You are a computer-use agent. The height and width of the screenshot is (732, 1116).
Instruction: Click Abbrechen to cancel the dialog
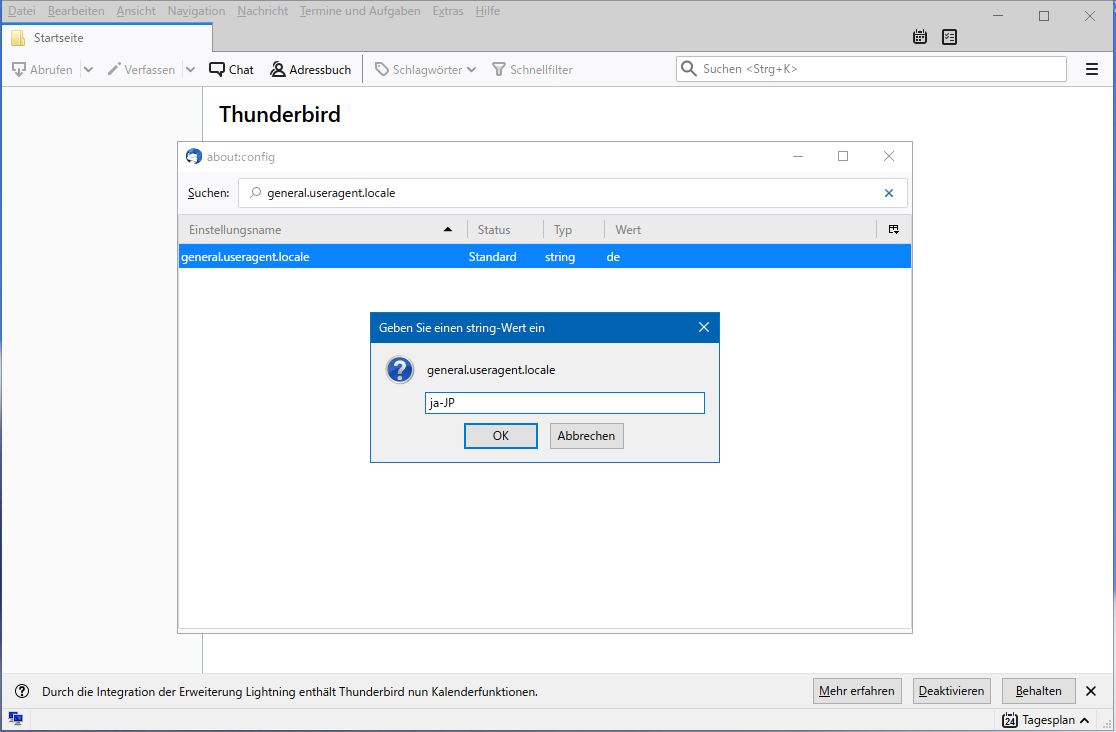click(586, 436)
